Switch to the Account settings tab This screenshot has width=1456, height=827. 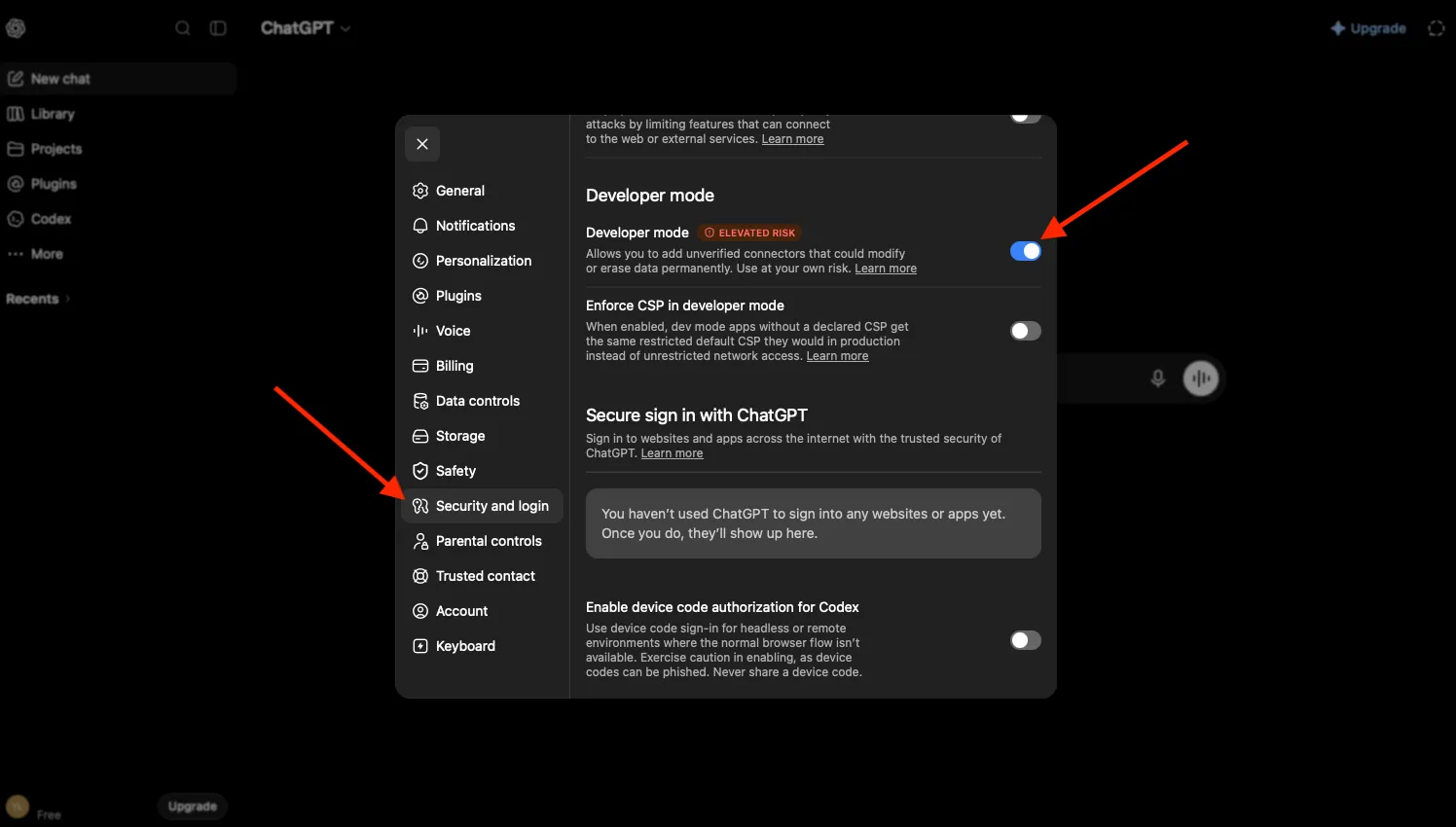(482, 611)
